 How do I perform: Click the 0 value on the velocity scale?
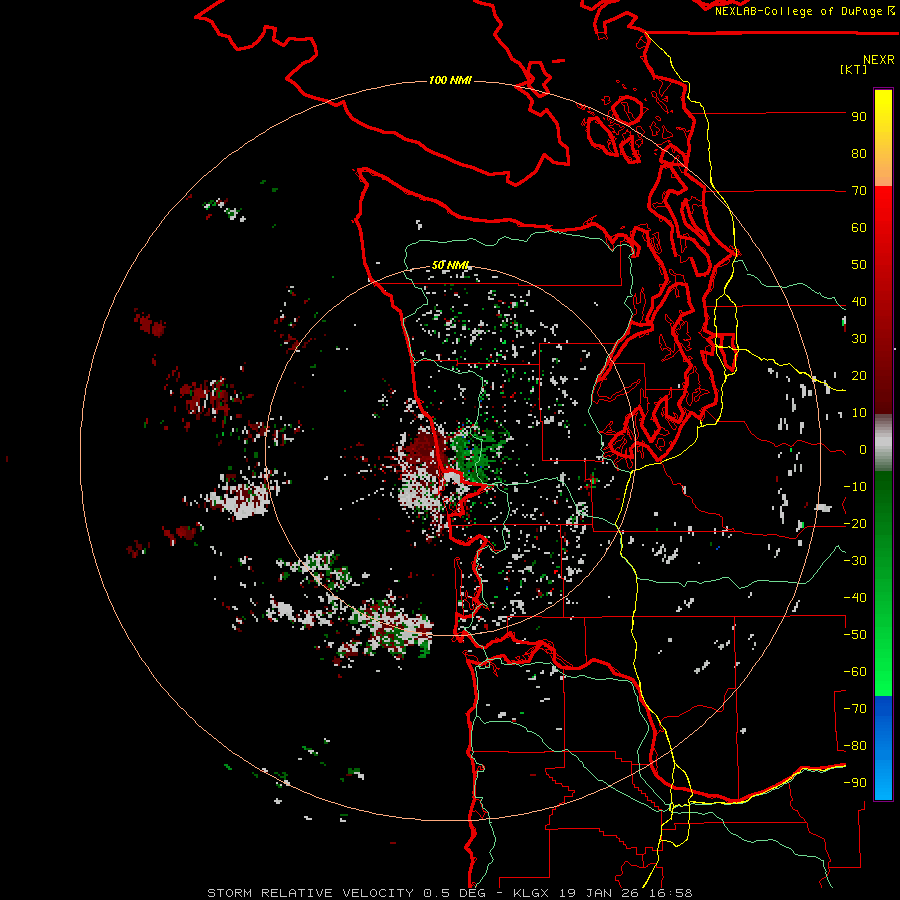(863, 450)
